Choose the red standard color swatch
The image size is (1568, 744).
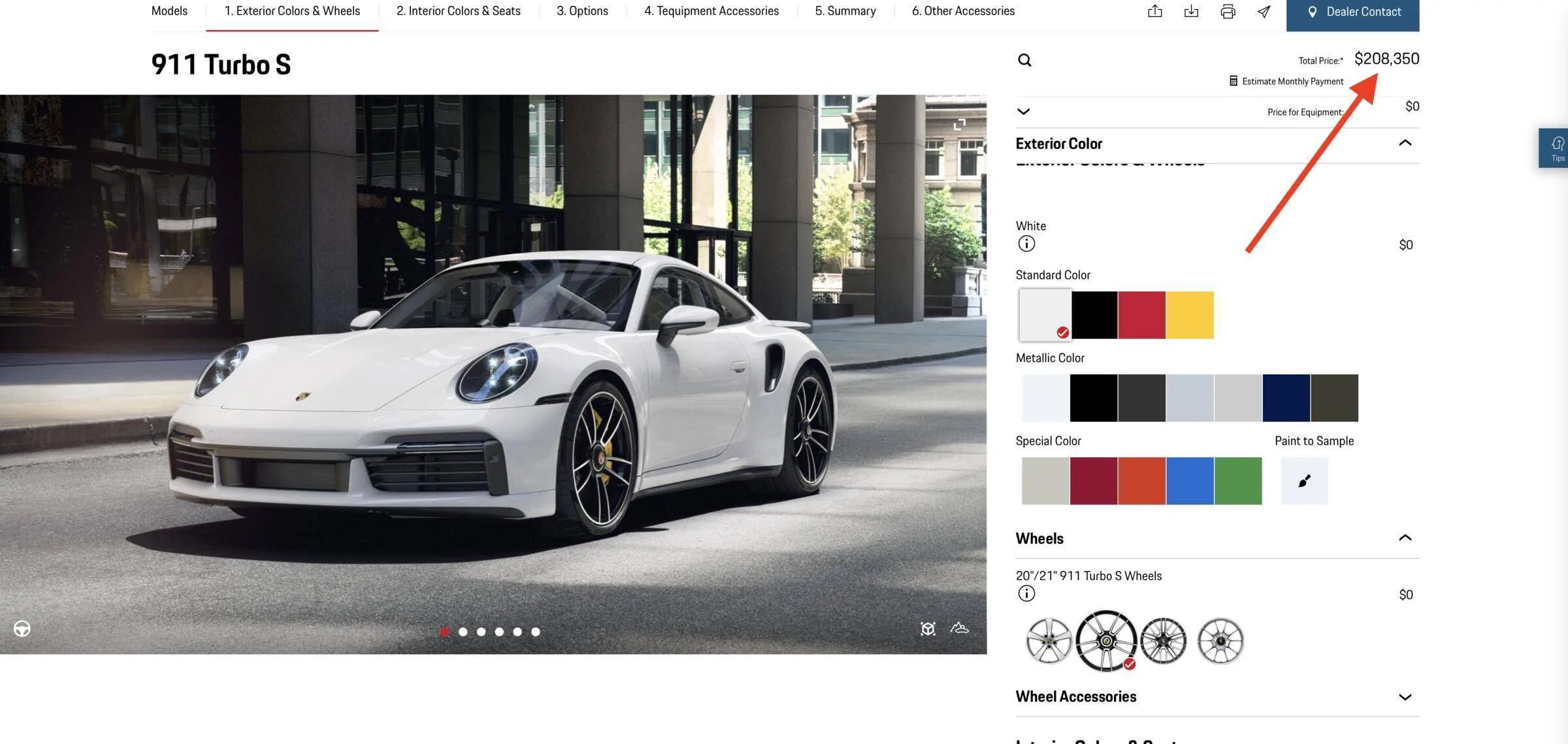pos(1141,315)
